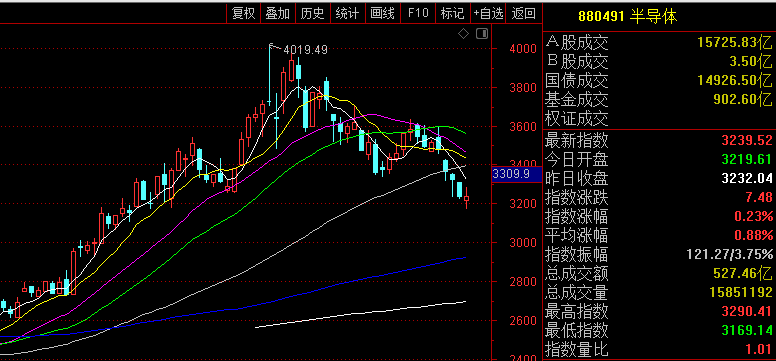This screenshot has width=776, height=361.
Task: Open F10 company information
Action: [x=418, y=13]
